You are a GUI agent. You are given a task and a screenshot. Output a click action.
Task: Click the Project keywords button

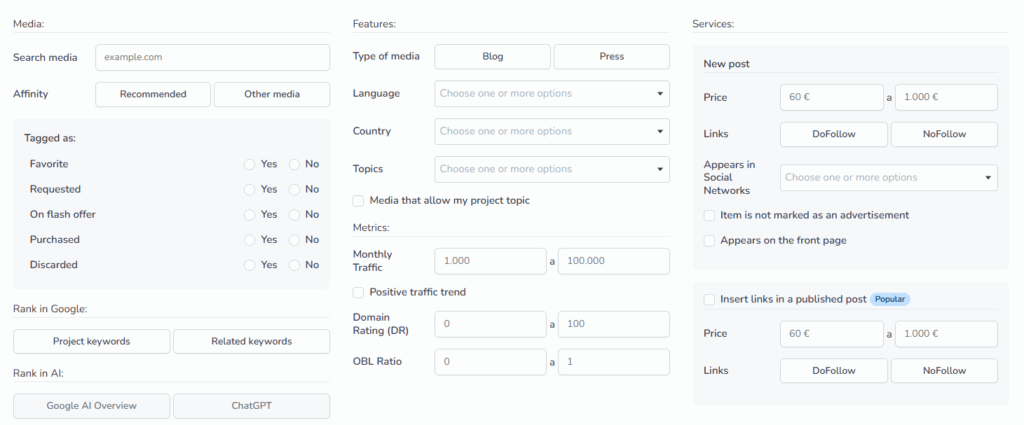pos(91,341)
